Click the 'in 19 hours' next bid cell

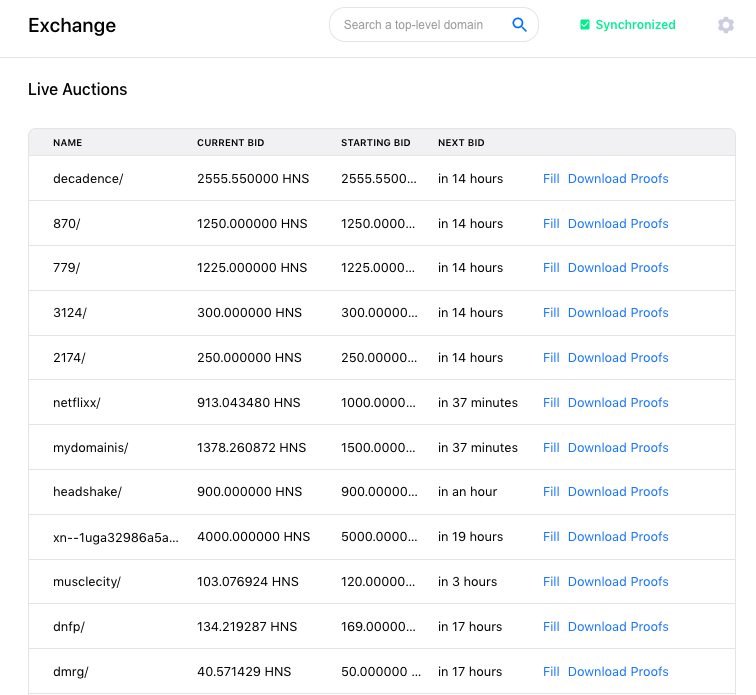point(471,536)
